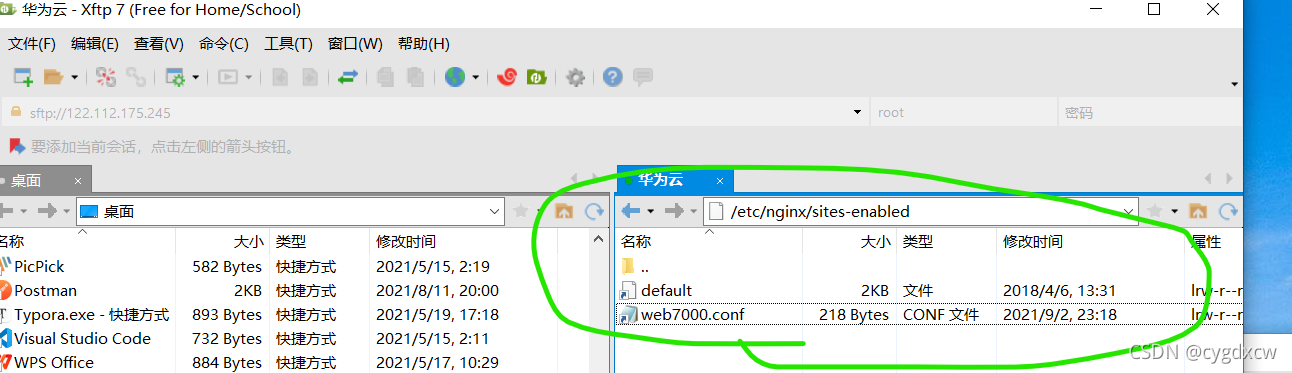Image resolution: width=1292 pixels, height=373 pixels.
Task: Click the root username field
Action: [x=963, y=113]
